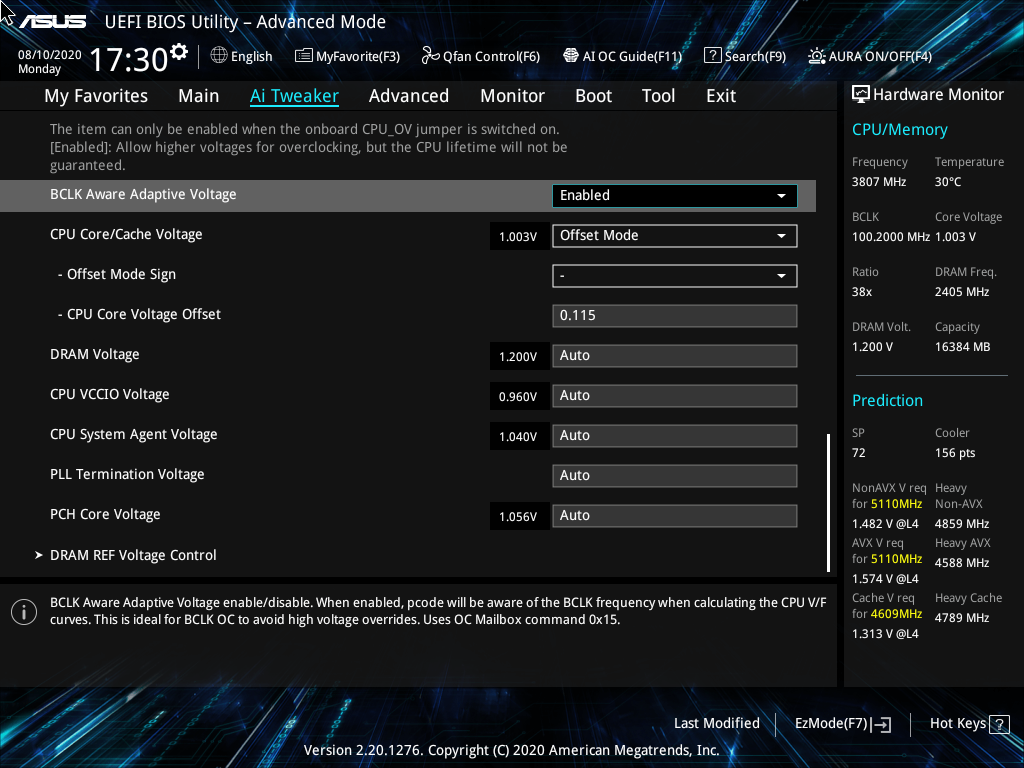Click CPU VCCIO Voltage Auto field
The image size is (1024, 768).
(x=675, y=396)
